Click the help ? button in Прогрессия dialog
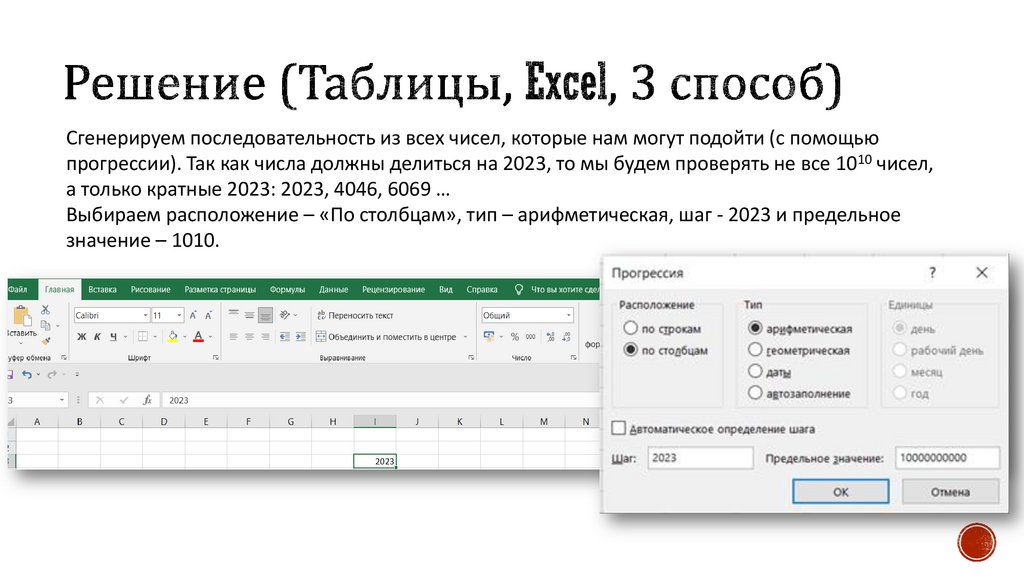The image size is (1024, 576). click(932, 272)
